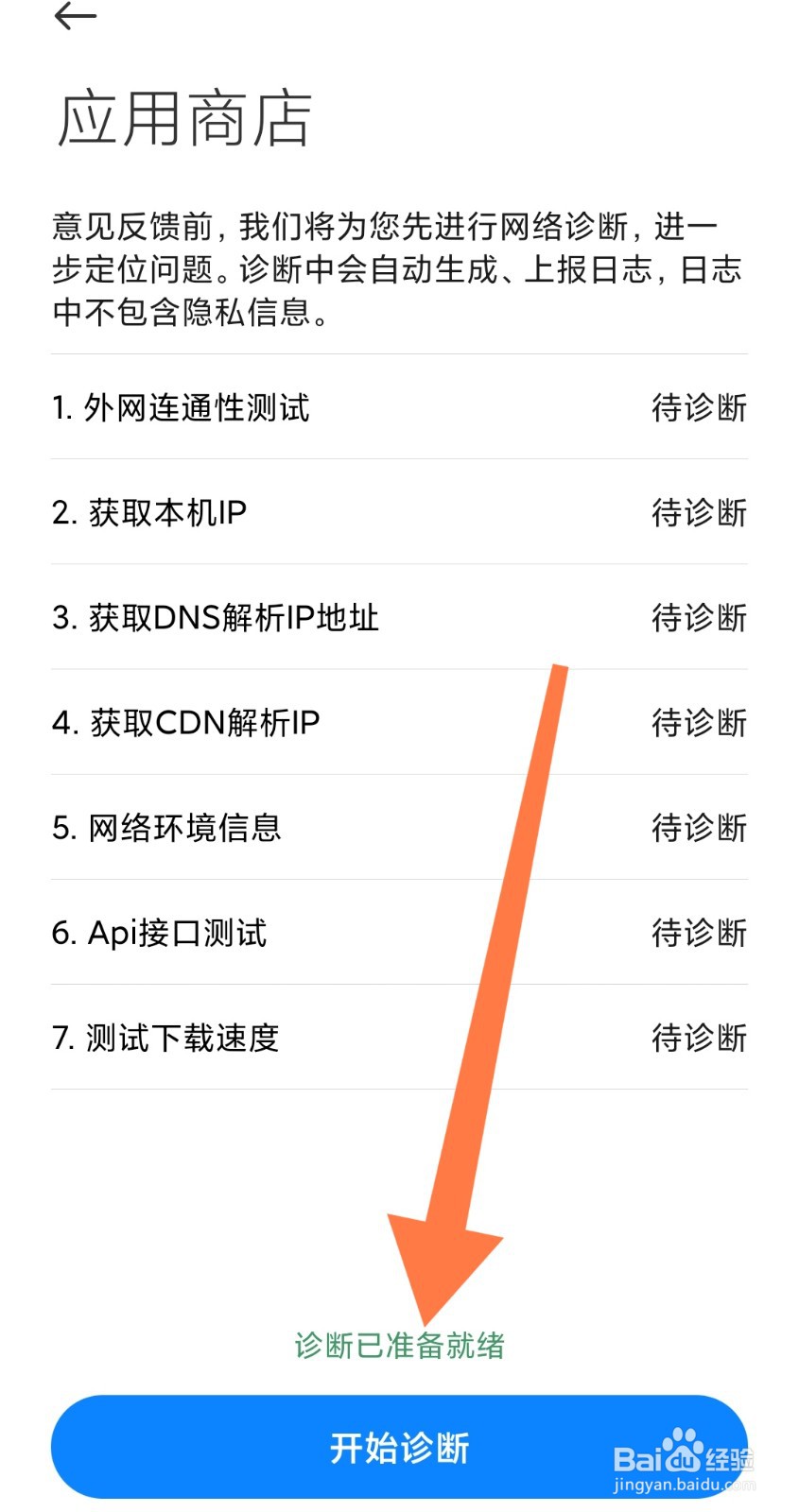Choose the 获取CDN解析IP item
The width and height of the screenshot is (799, 1512).
[399, 722]
